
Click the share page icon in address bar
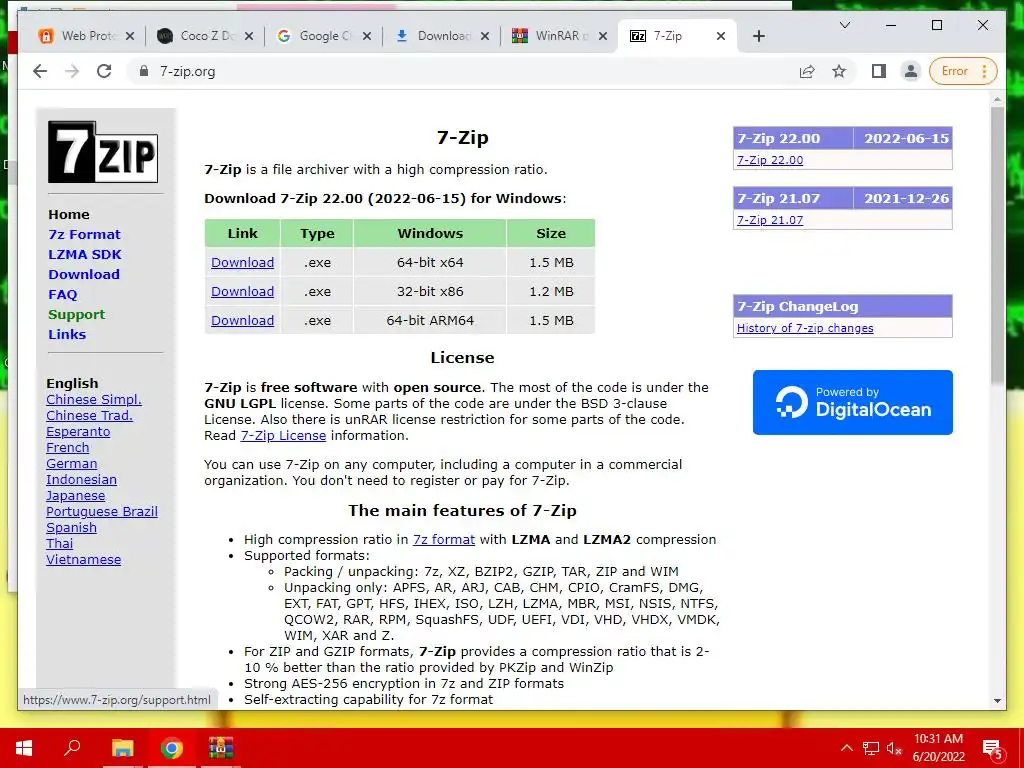tap(807, 71)
